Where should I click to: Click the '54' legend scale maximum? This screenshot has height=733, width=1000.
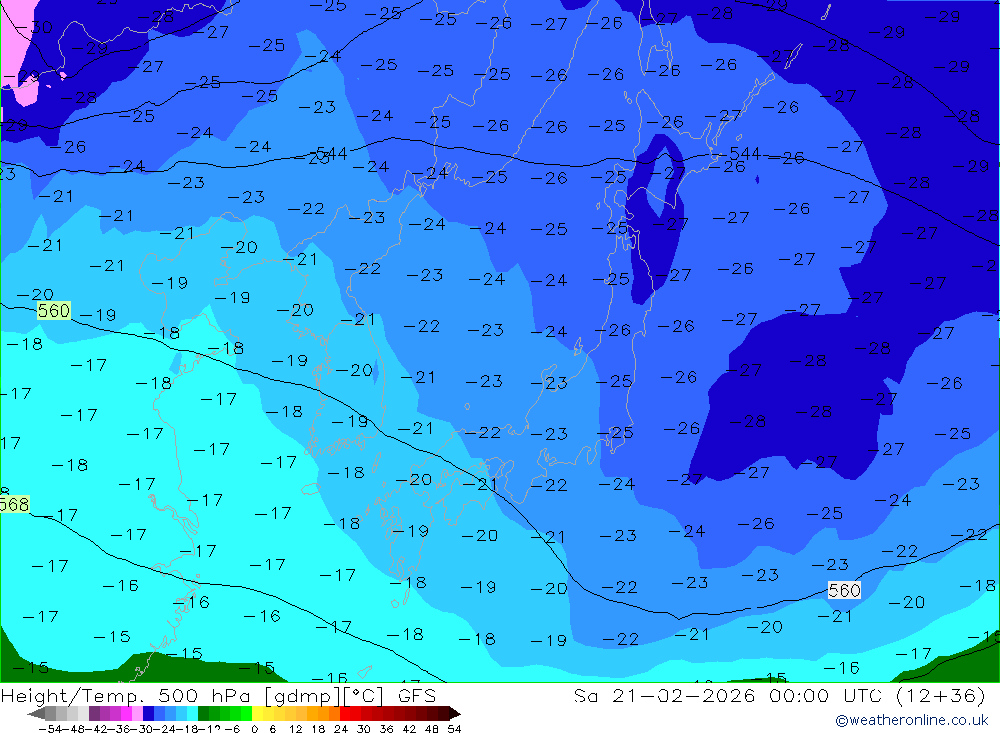[454, 729]
